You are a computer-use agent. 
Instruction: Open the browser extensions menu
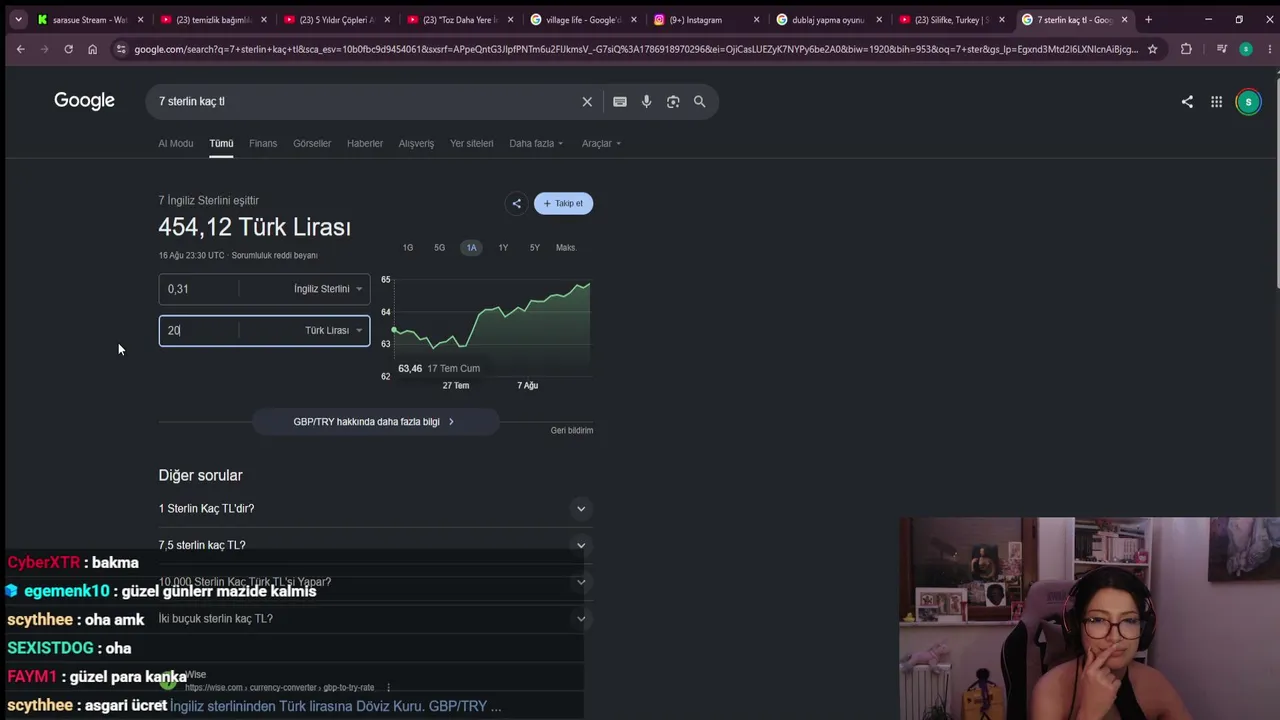coord(1186,49)
